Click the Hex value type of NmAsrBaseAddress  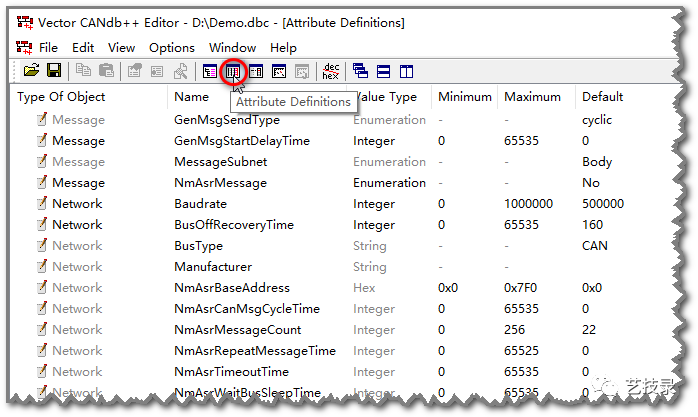click(364, 288)
